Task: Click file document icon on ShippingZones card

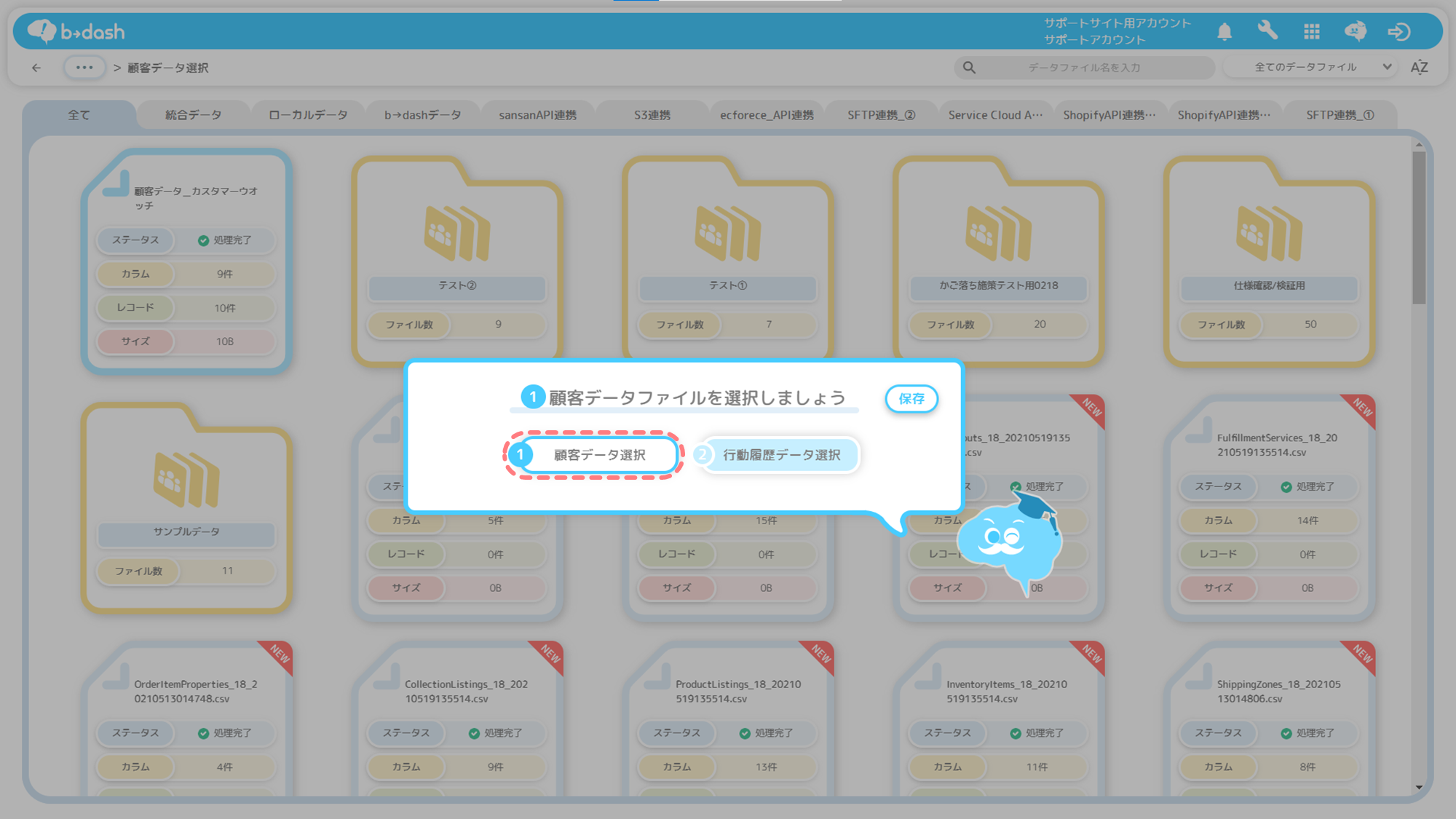Action: [x=1198, y=678]
